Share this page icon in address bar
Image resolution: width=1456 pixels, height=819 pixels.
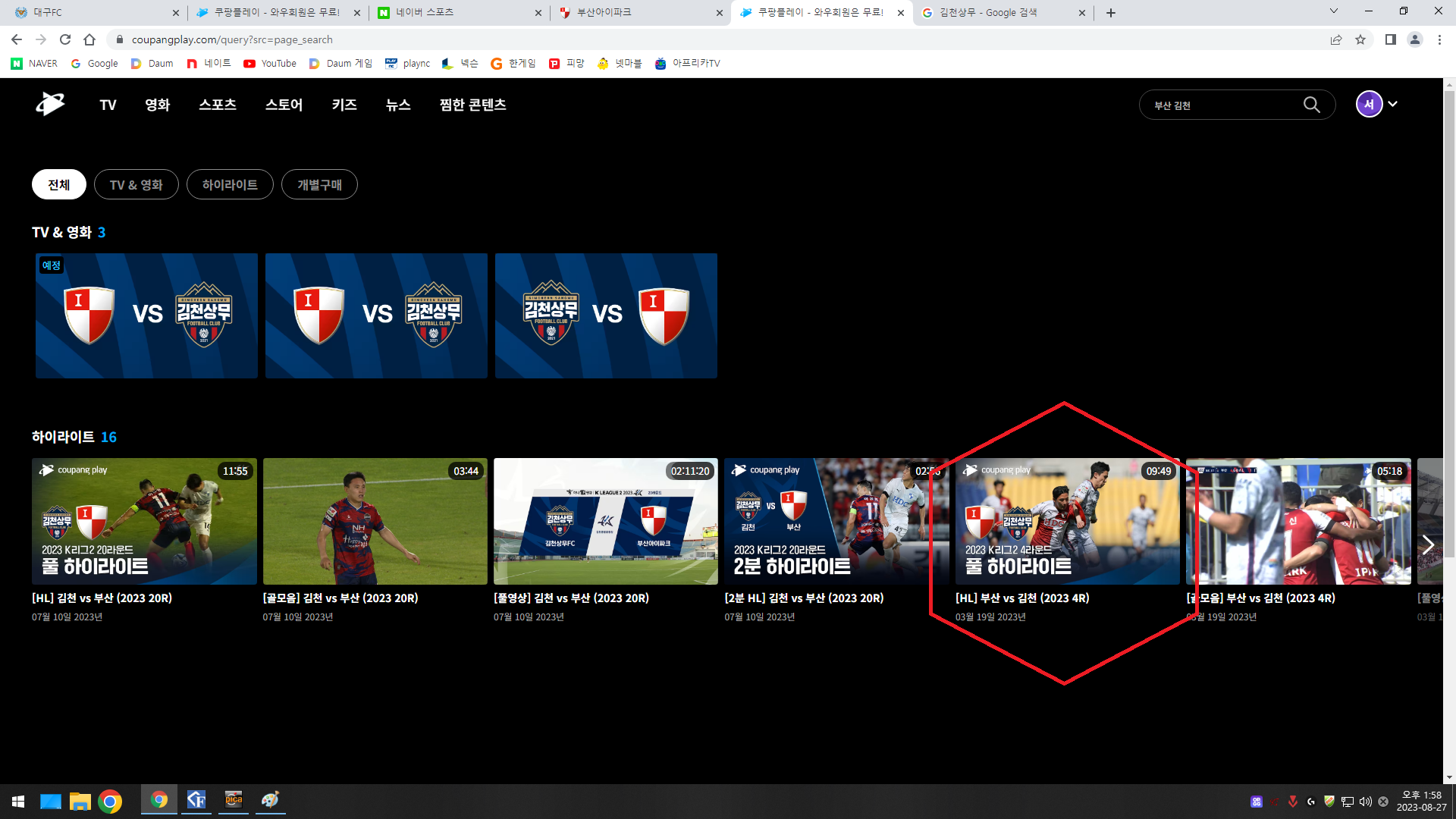pos(1336,39)
